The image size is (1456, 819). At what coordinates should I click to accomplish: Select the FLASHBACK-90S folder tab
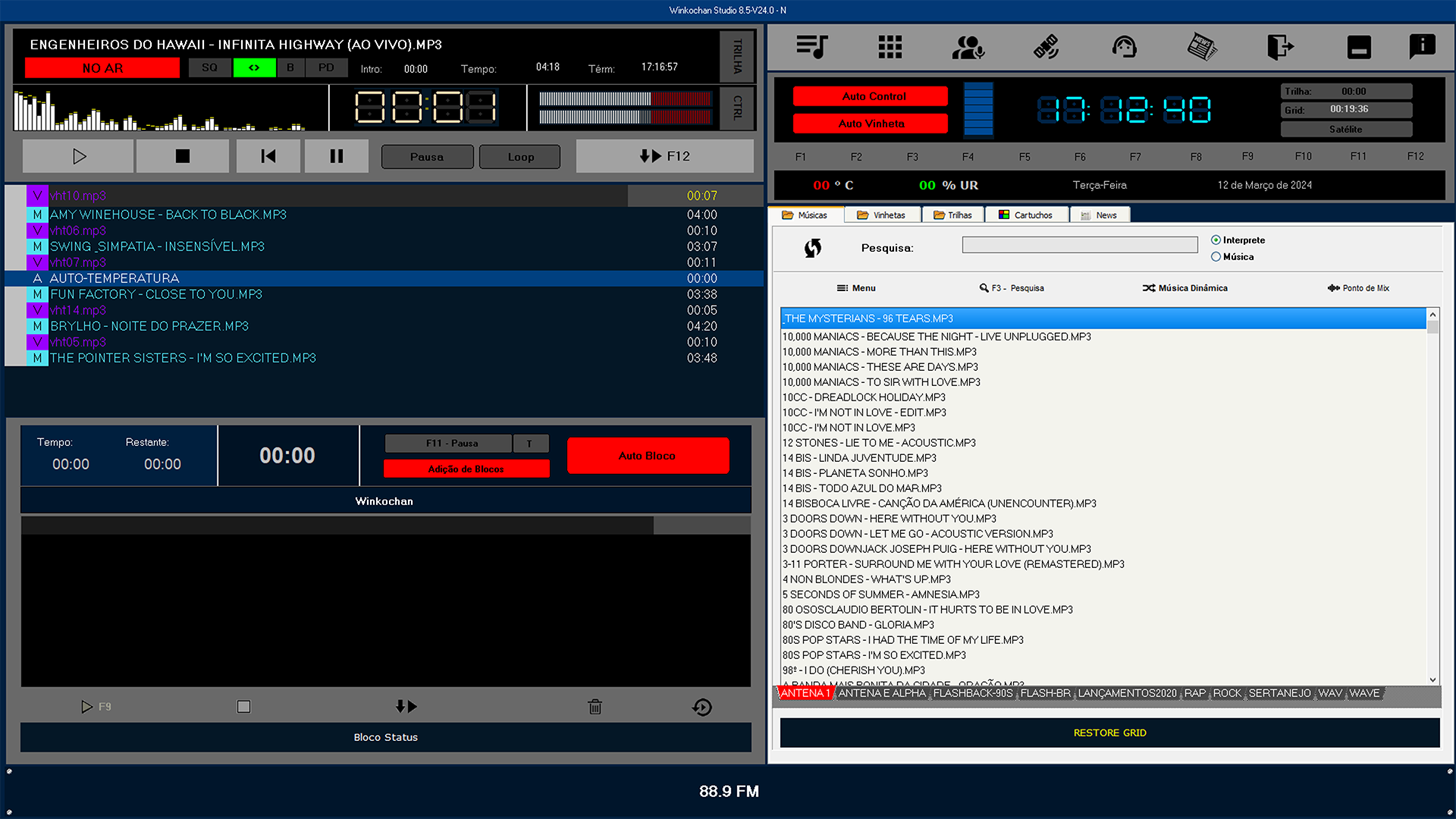tap(973, 693)
